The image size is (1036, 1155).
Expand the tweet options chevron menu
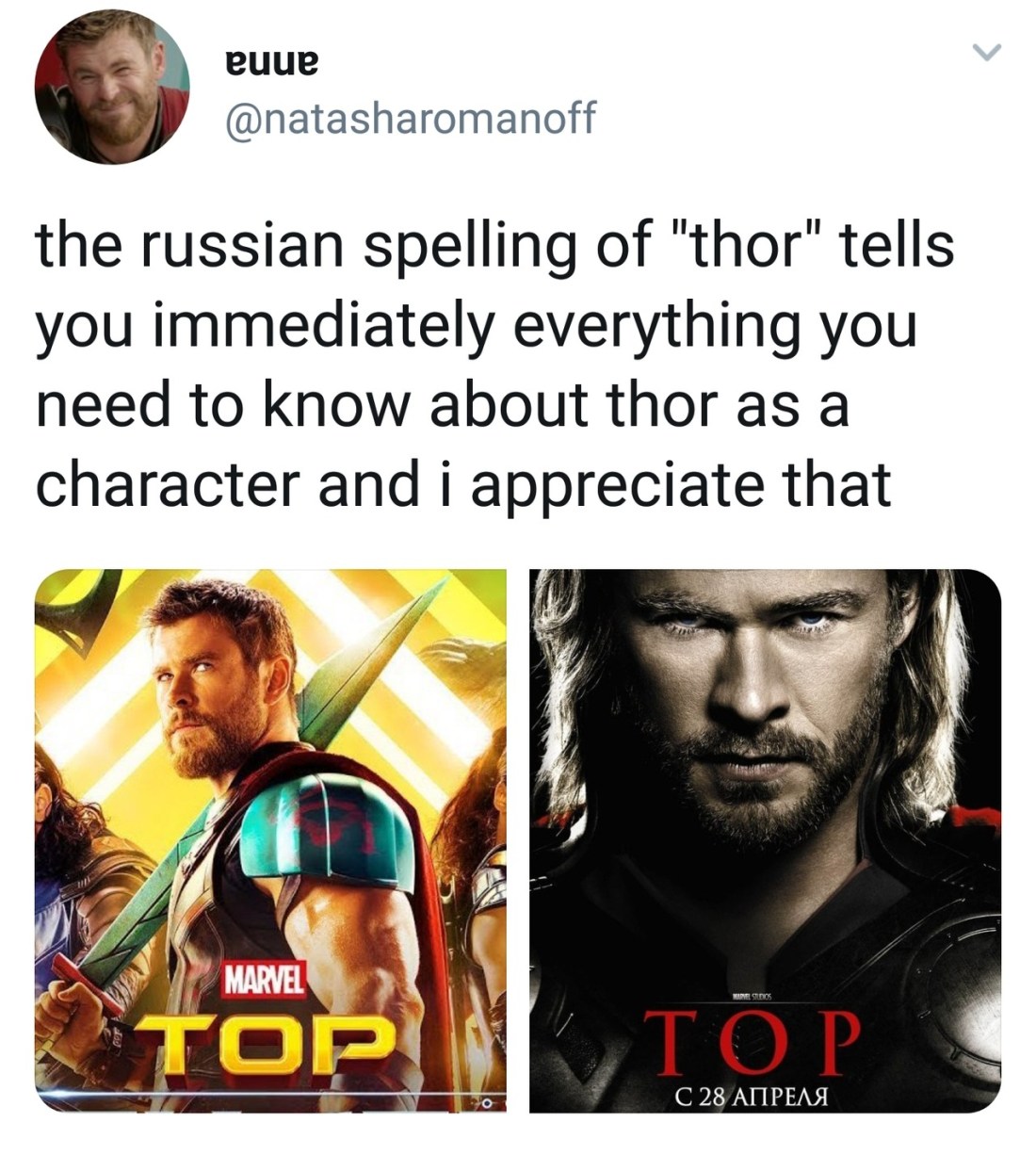985,52
